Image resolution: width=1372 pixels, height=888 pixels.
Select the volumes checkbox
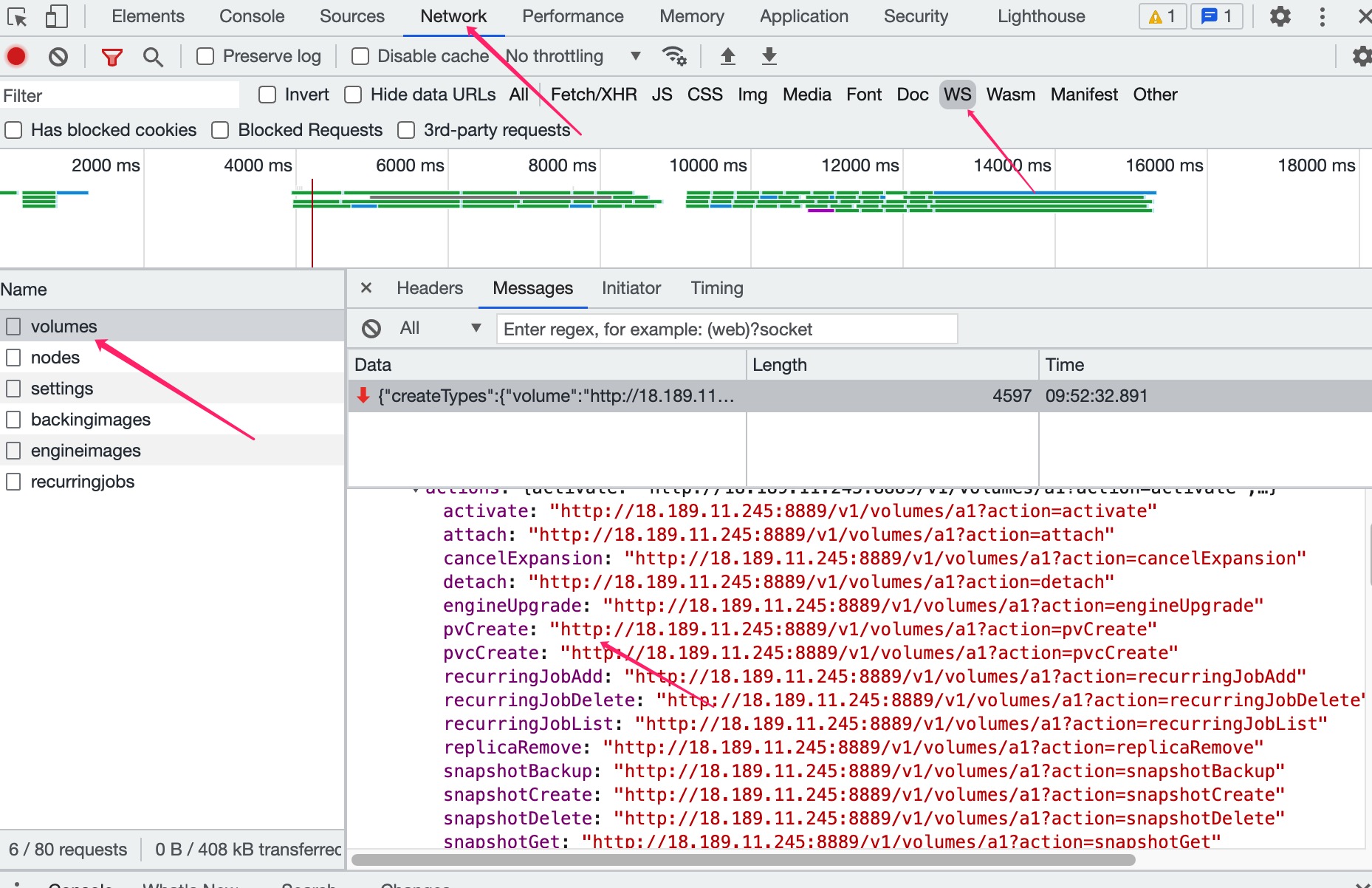tap(13, 326)
